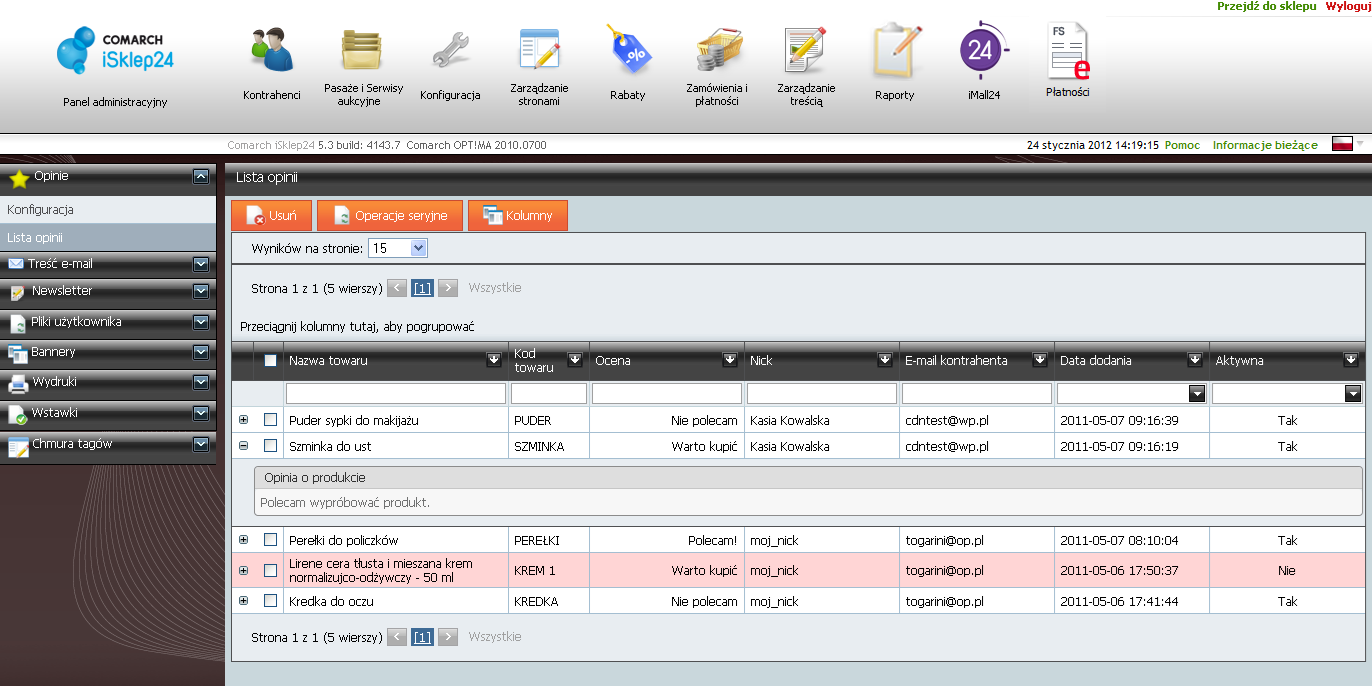Open the iMall24 icon
This screenshot has width=1372, height=686.
984,50
